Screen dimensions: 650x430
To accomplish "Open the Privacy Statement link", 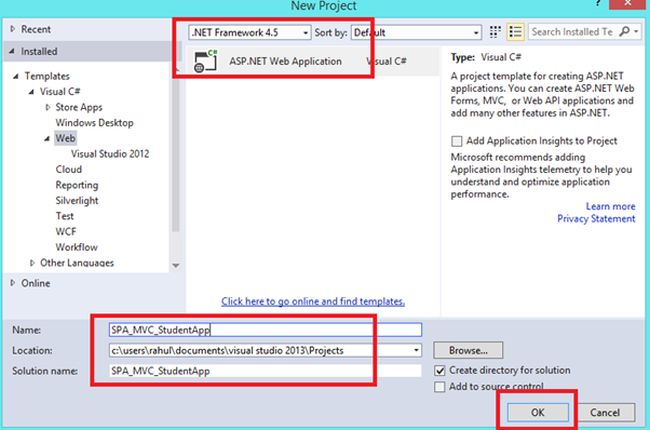I will pos(596,219).
